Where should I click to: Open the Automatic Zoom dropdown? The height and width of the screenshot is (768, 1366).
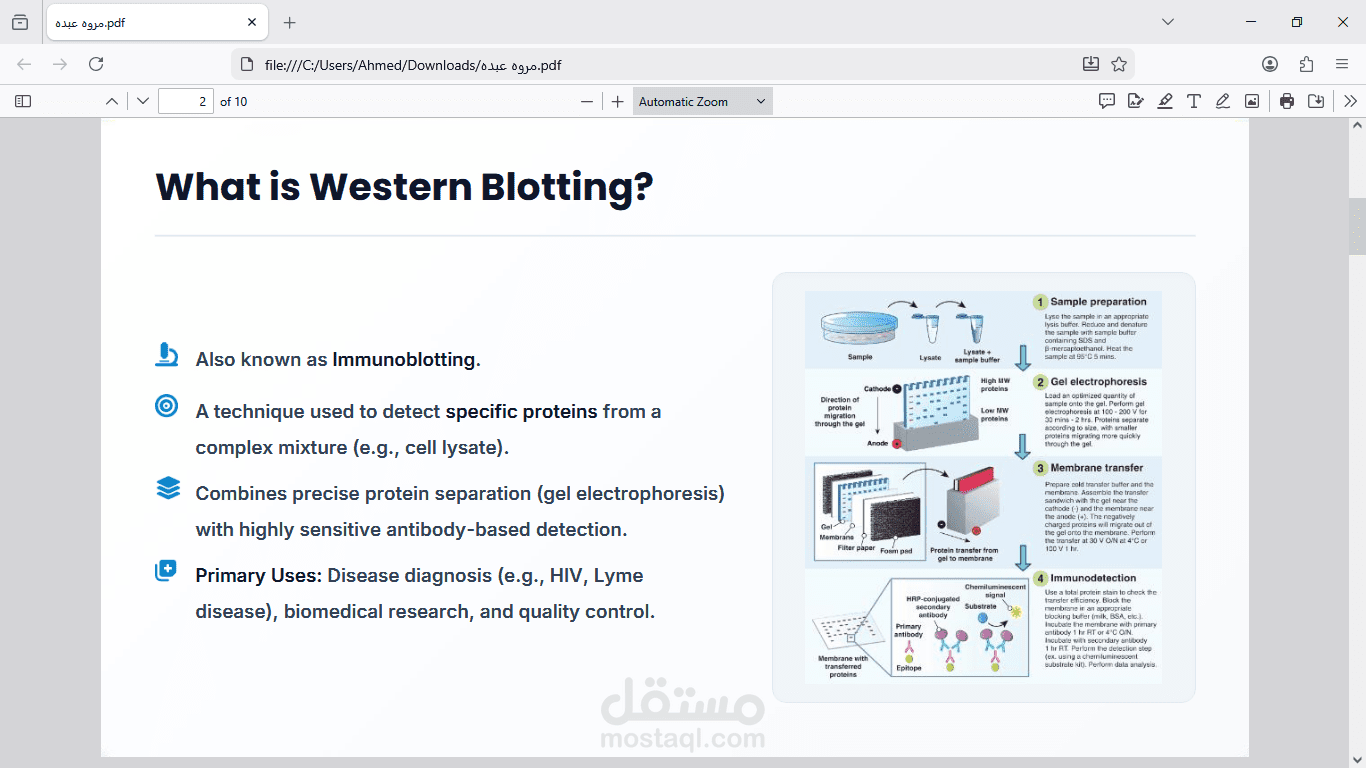pyautogui.click(x=703, y=101)
